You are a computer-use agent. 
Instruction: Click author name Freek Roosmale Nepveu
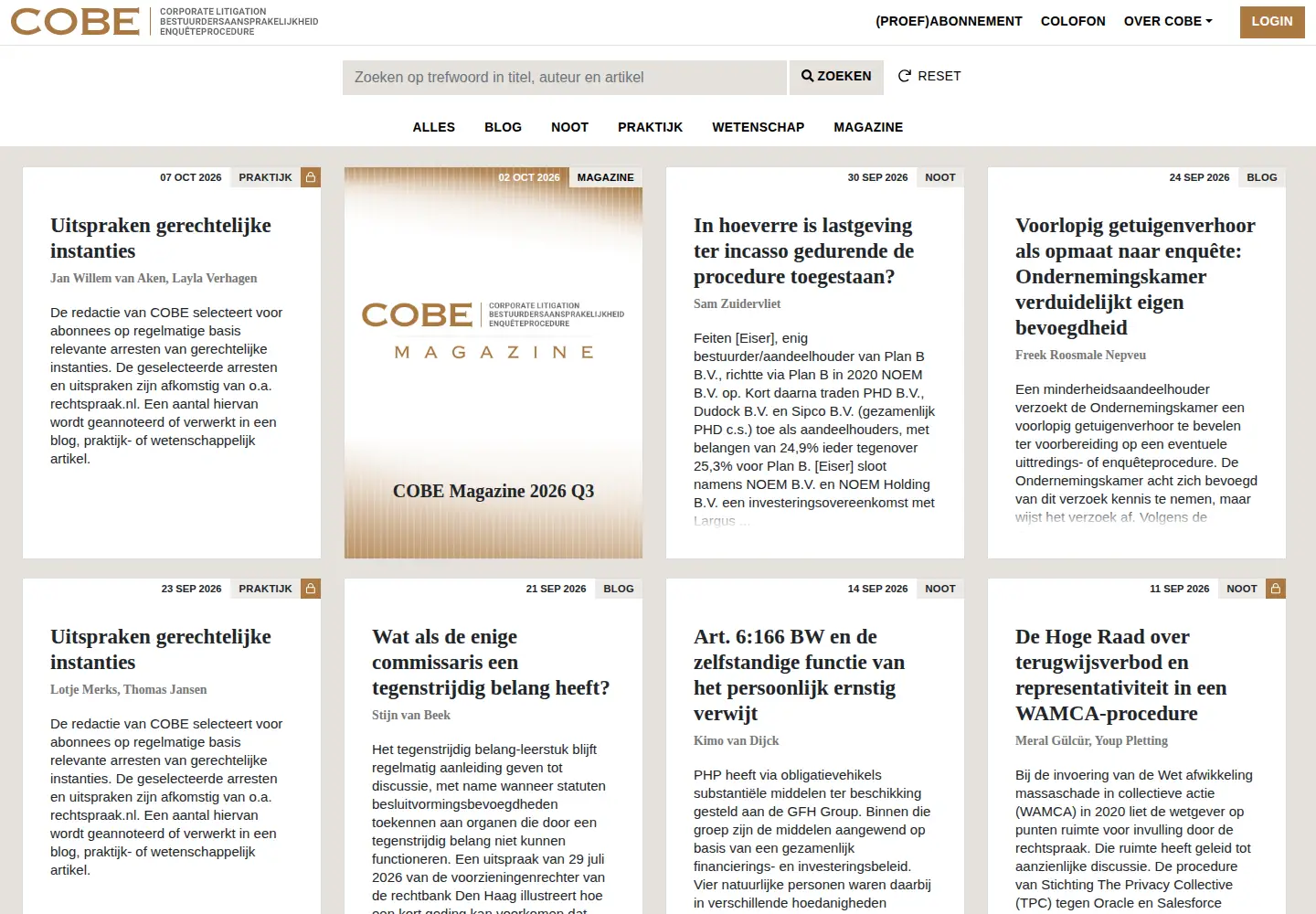pyautogui.click(x=1080, y=355)
